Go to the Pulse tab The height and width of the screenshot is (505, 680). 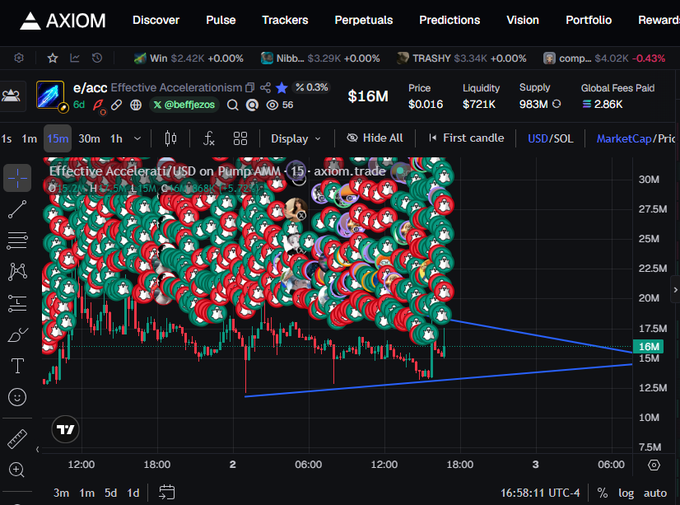click(221, 20)
